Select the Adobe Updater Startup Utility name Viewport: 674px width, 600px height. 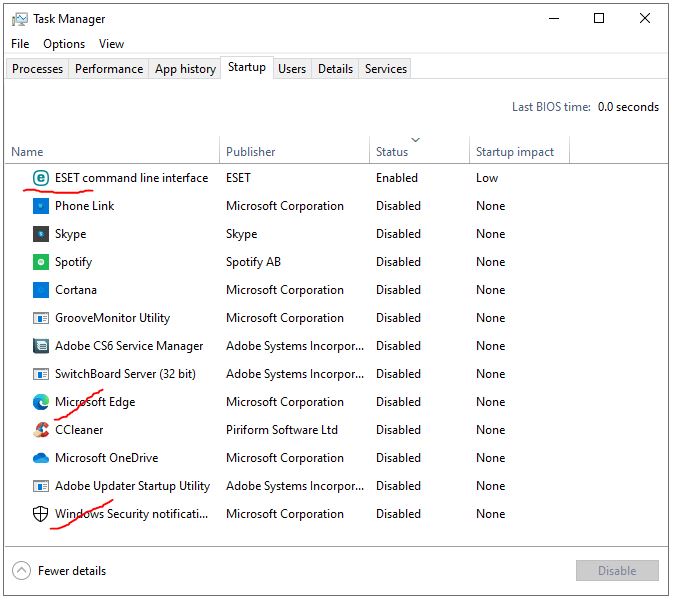point(132,486)
